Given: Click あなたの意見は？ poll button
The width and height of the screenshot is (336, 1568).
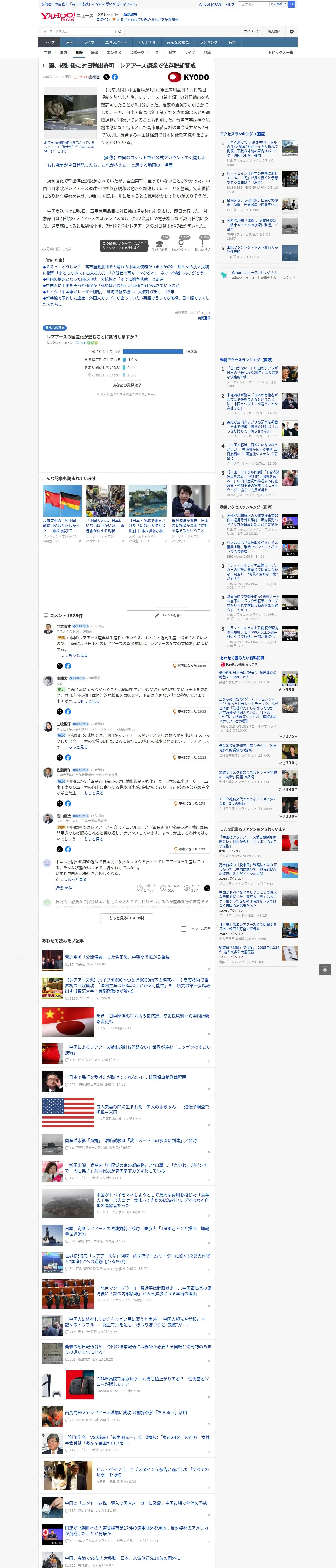Looking at the screenshot, I should tap(127, 385).
